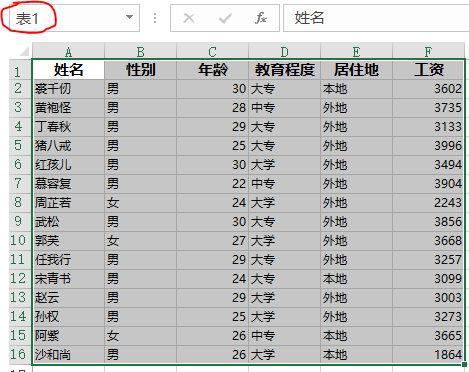
Task: Select column A header
Action: (68, 52)
